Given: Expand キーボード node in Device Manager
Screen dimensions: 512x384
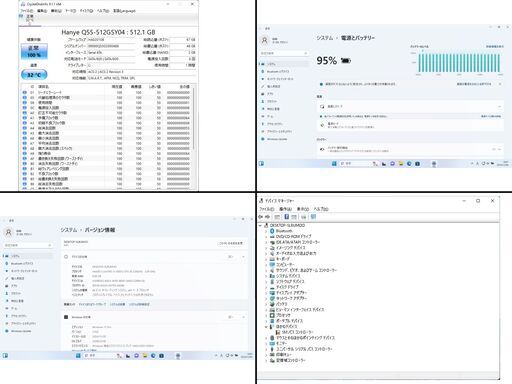Looking at the screenshot, I should tap(266, 259).
